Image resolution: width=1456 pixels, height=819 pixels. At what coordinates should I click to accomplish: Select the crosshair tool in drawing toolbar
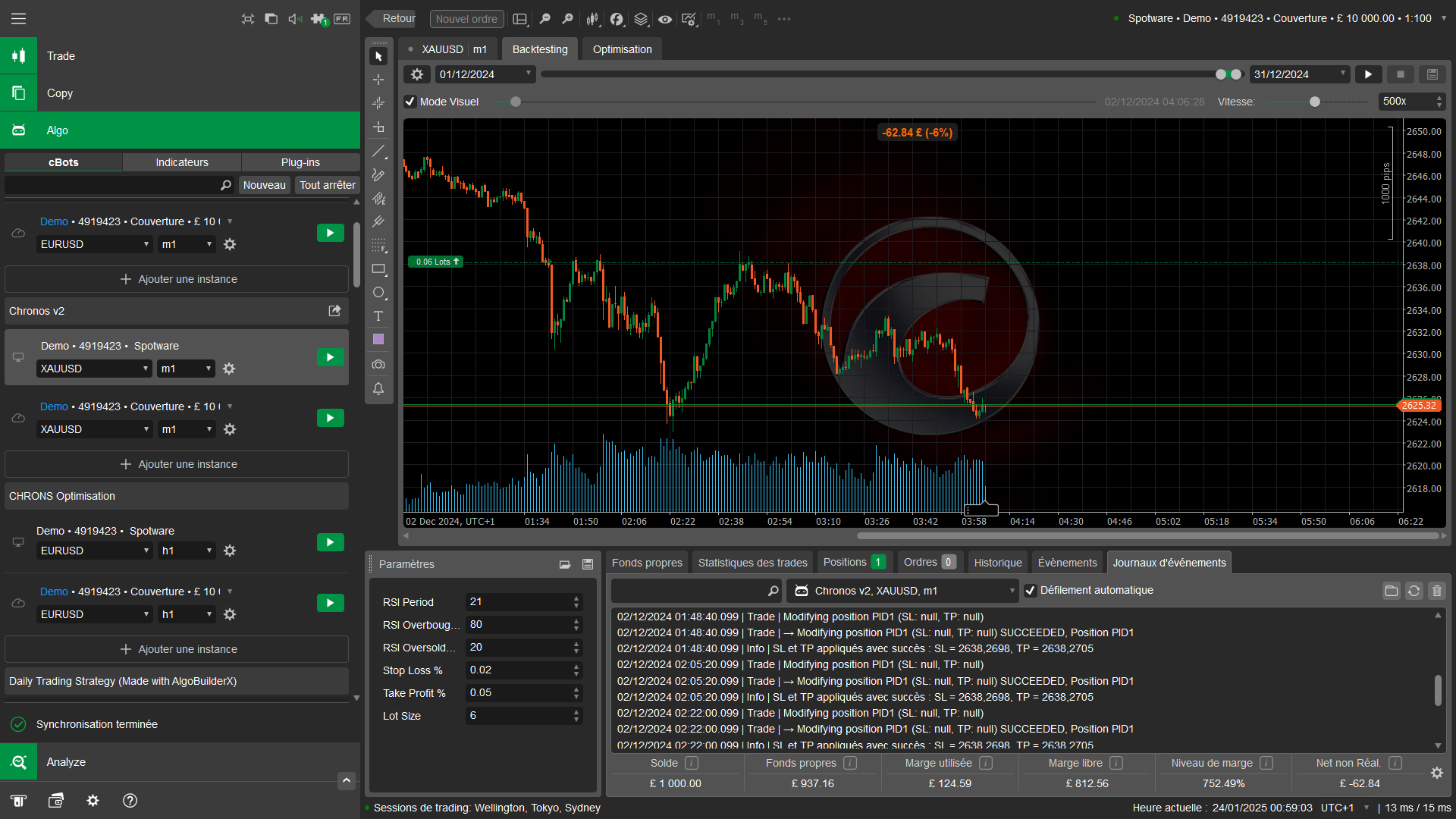[x=378, y=80]
